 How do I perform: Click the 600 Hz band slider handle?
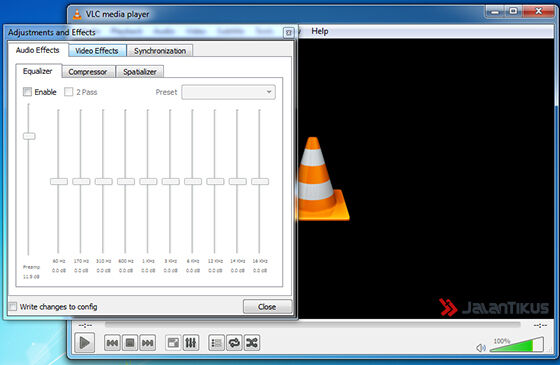pos(126,181)
